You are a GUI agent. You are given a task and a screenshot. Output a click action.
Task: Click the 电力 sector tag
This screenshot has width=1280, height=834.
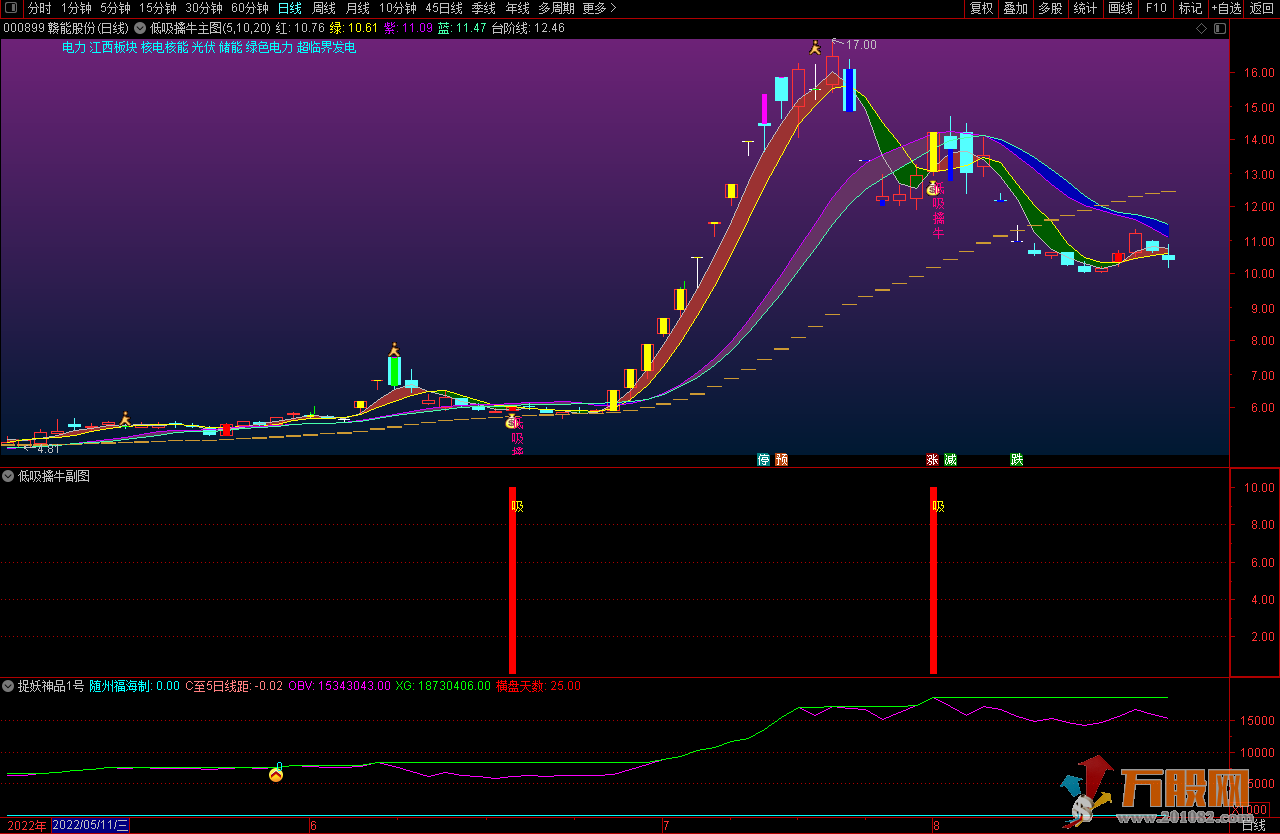click(x=73, y=47)
